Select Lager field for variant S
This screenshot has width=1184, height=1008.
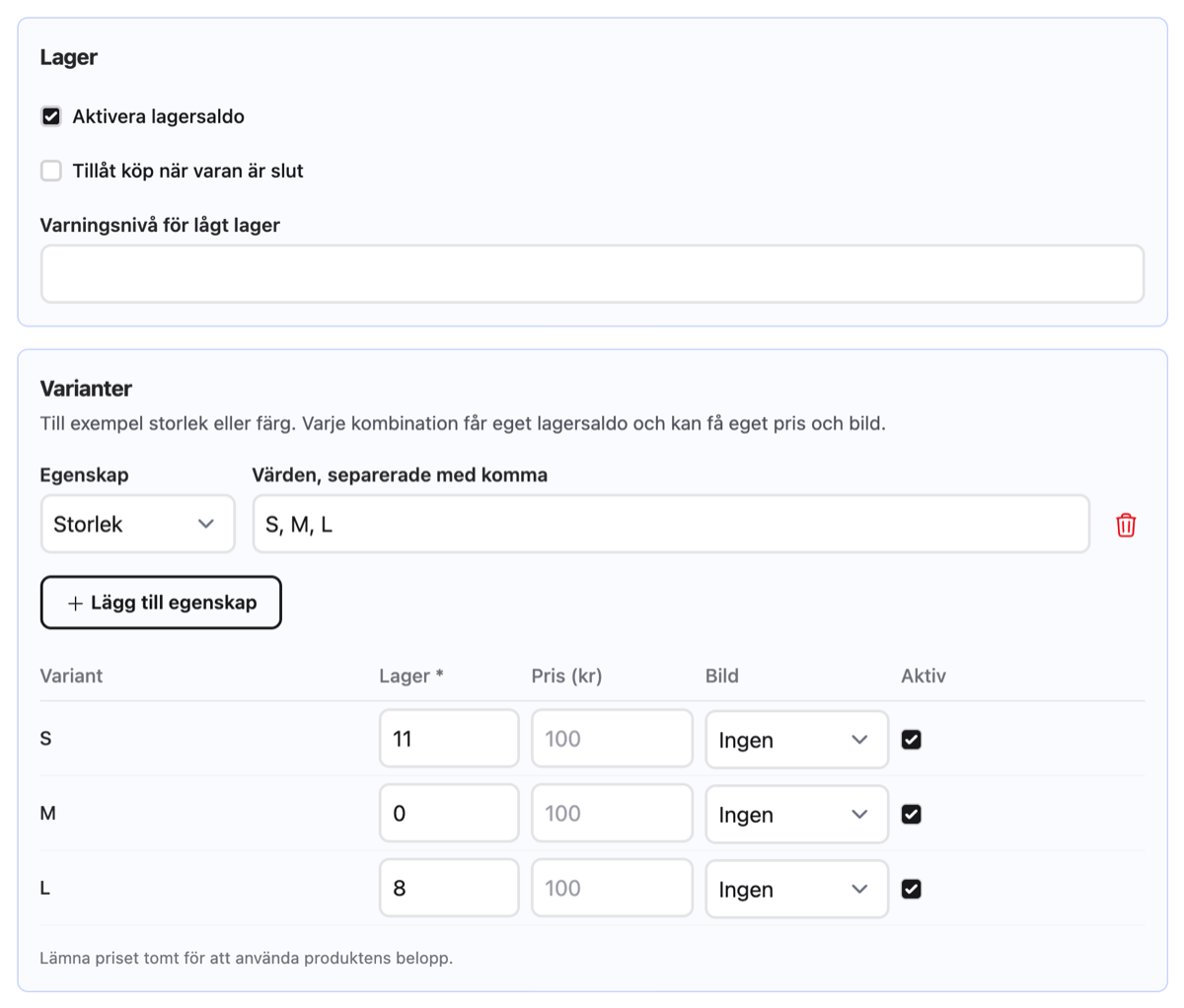coord(449,739)
